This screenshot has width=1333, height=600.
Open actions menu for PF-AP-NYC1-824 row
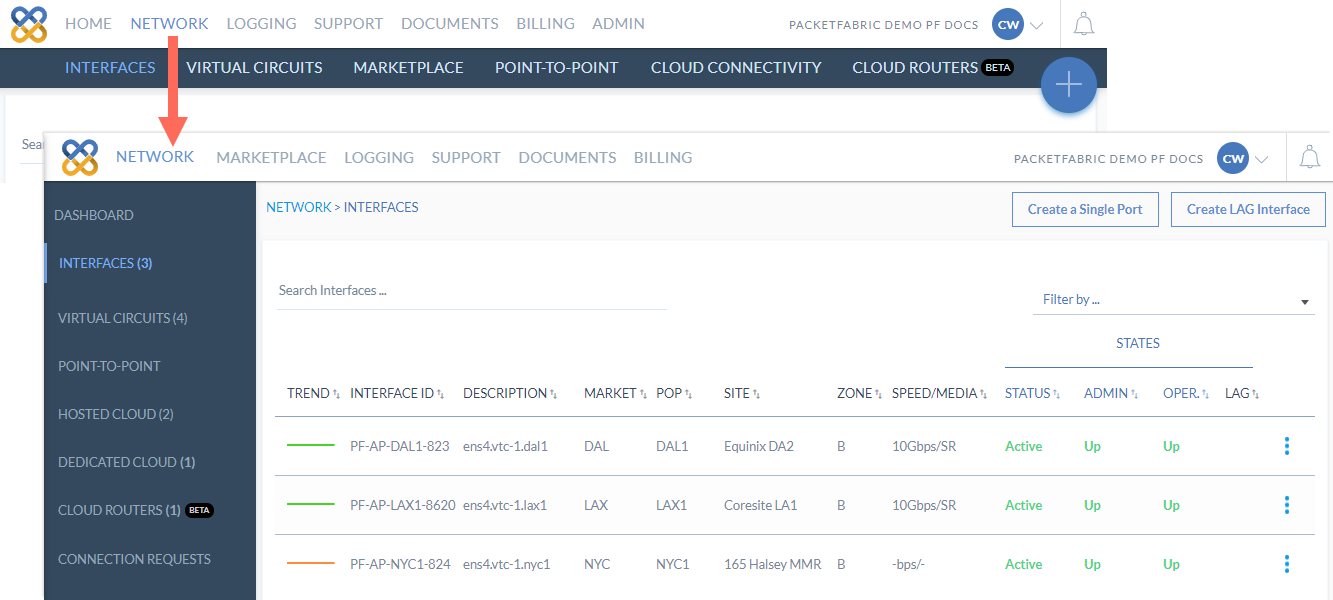tap(1287, 564)
